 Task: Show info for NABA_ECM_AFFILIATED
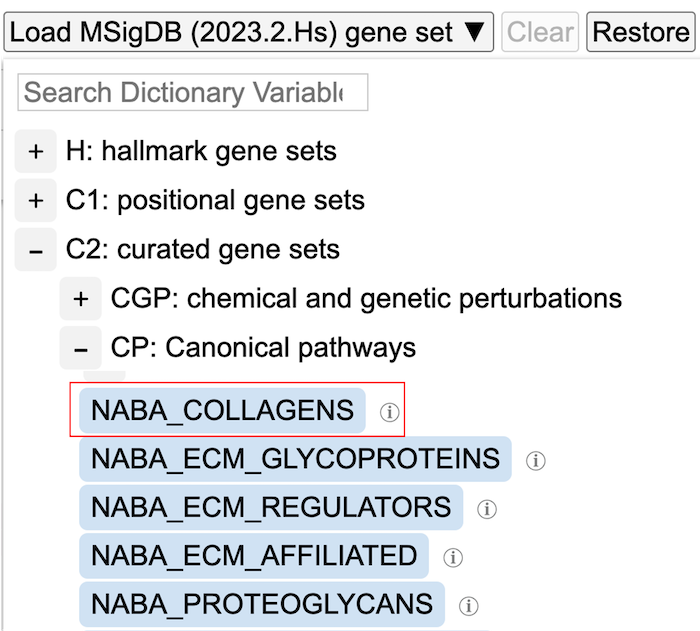pyautogui.click(x=453, y=557)
